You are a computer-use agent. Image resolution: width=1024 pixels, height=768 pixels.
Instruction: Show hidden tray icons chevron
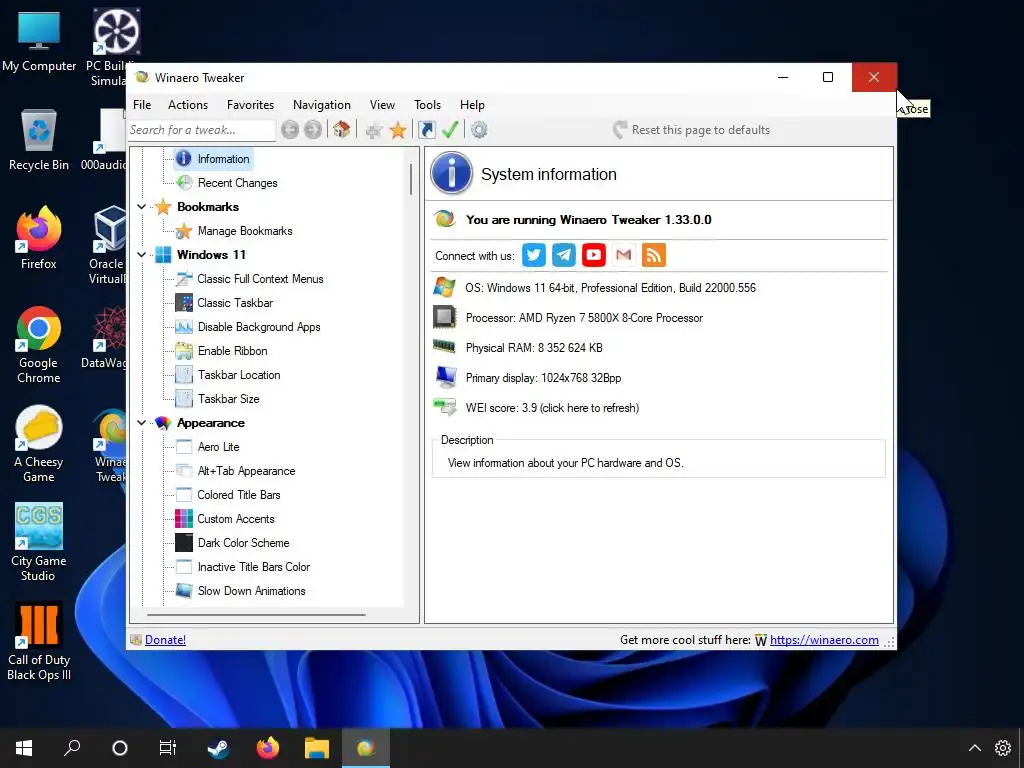click(974, 748)
